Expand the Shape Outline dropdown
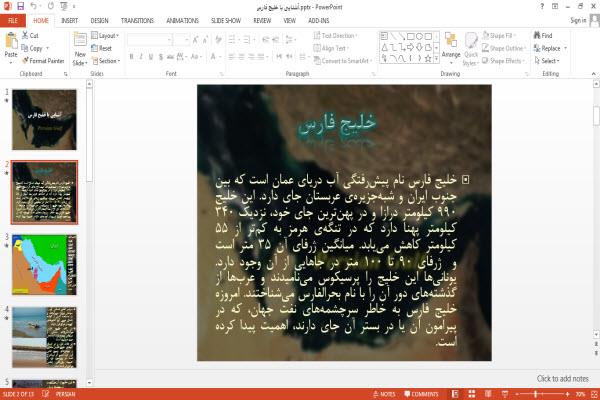 504,48
